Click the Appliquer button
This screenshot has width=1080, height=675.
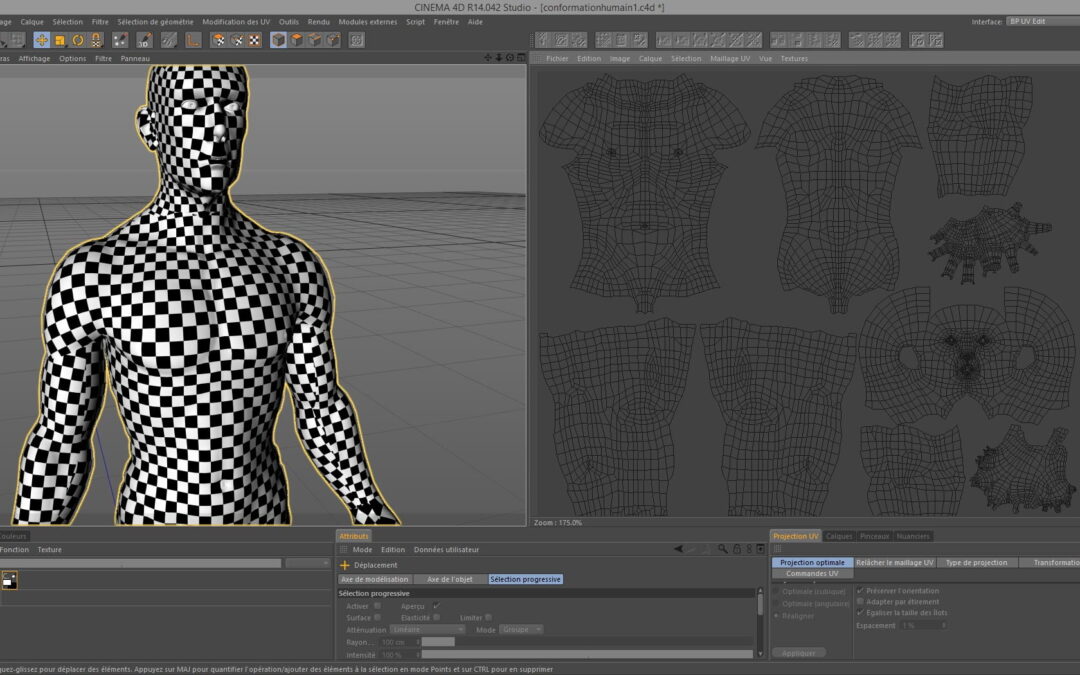tap(799, 653)
